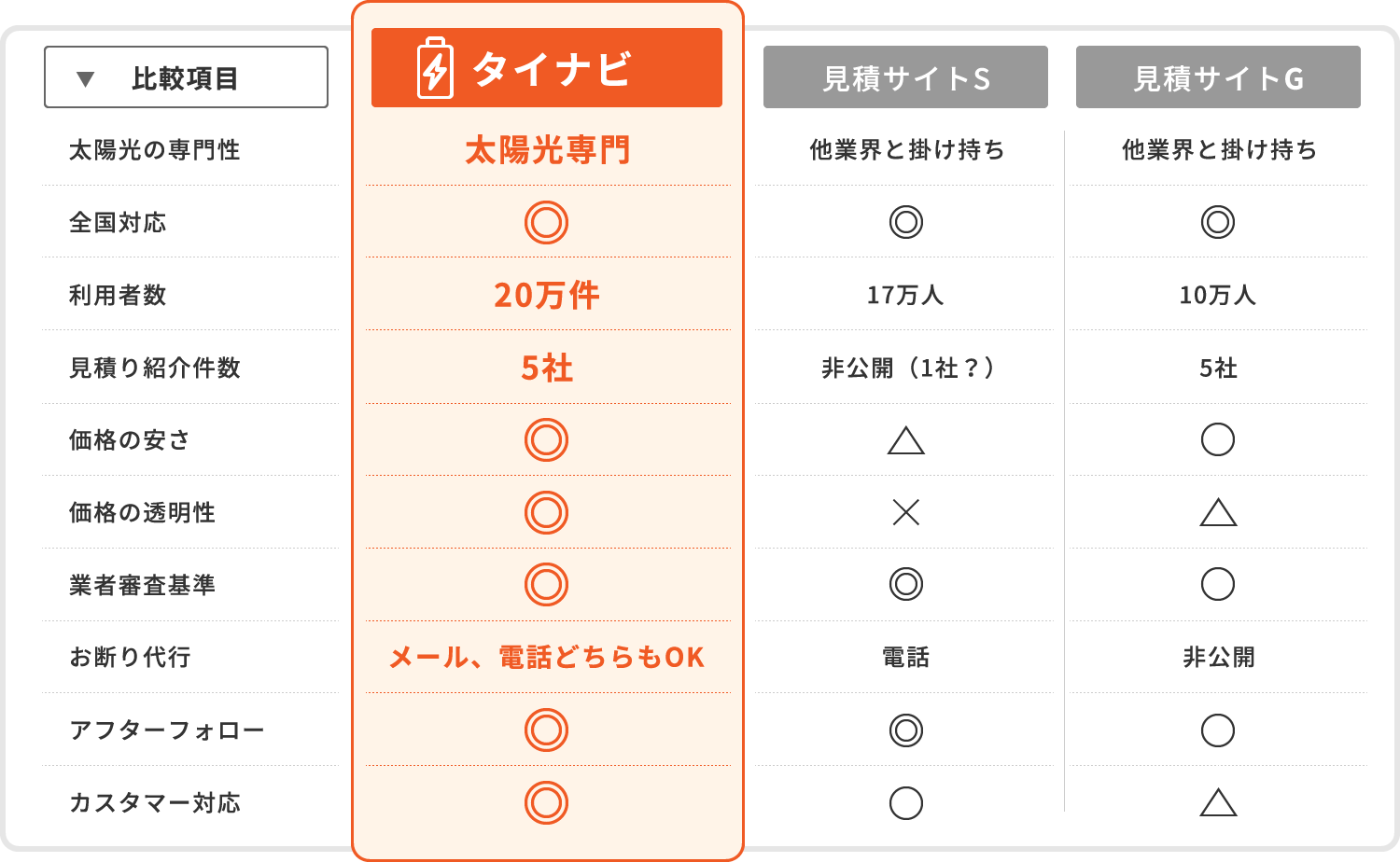Click the cross mark in 価格の透明性 row
Screen dimensions: 1400x862
[x=905, y=512]
